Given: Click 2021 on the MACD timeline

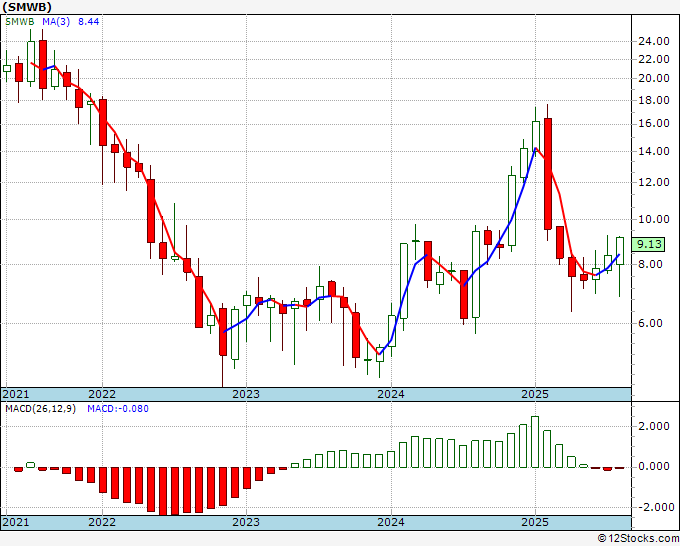Looking at the screenshot, I should 16,522.
